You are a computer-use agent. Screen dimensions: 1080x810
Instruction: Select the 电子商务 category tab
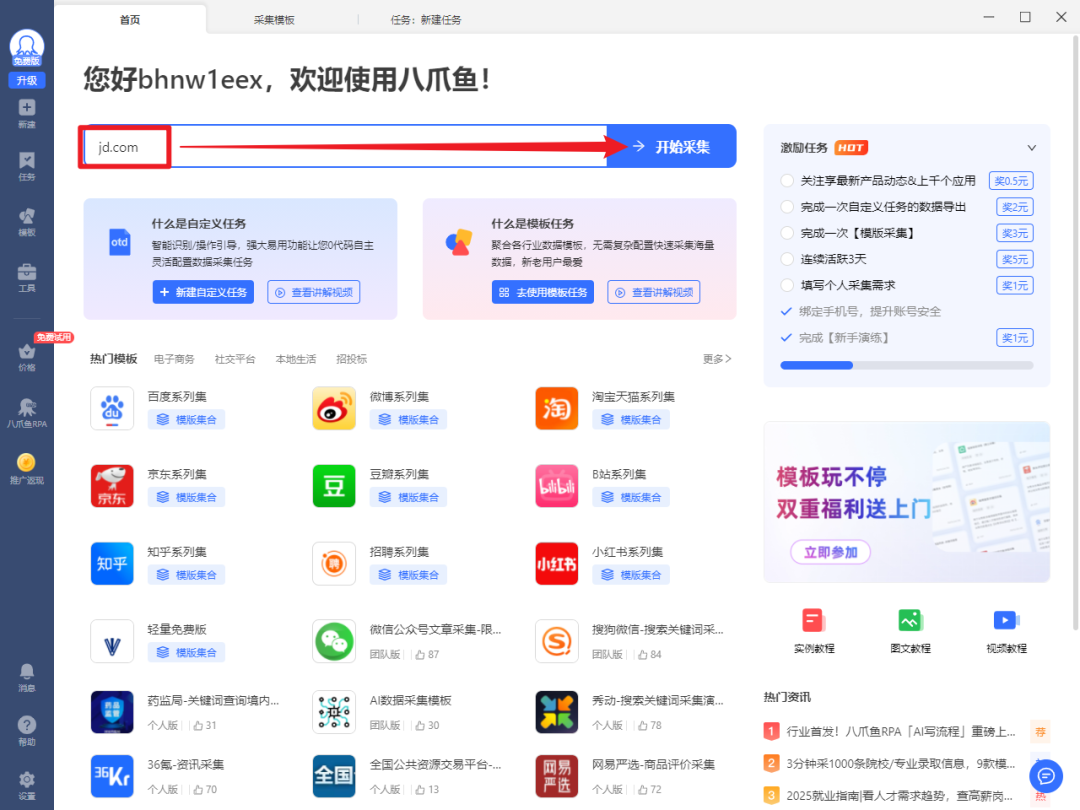174,359
